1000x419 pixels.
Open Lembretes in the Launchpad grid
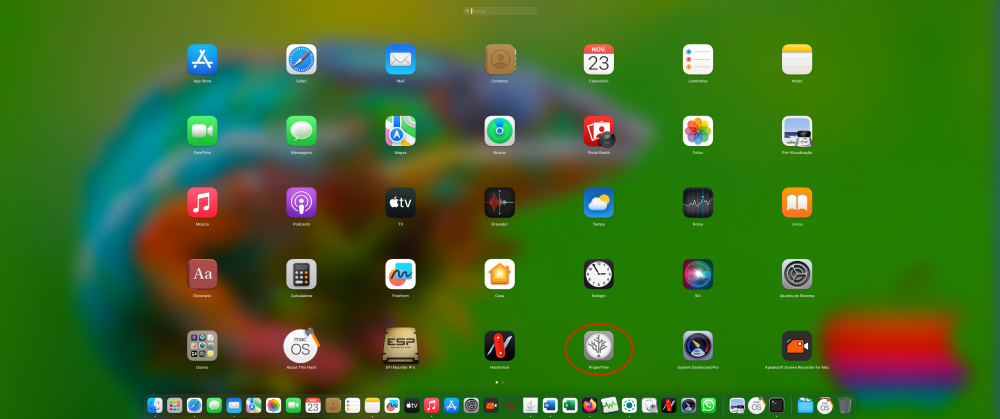coord(698,59)
